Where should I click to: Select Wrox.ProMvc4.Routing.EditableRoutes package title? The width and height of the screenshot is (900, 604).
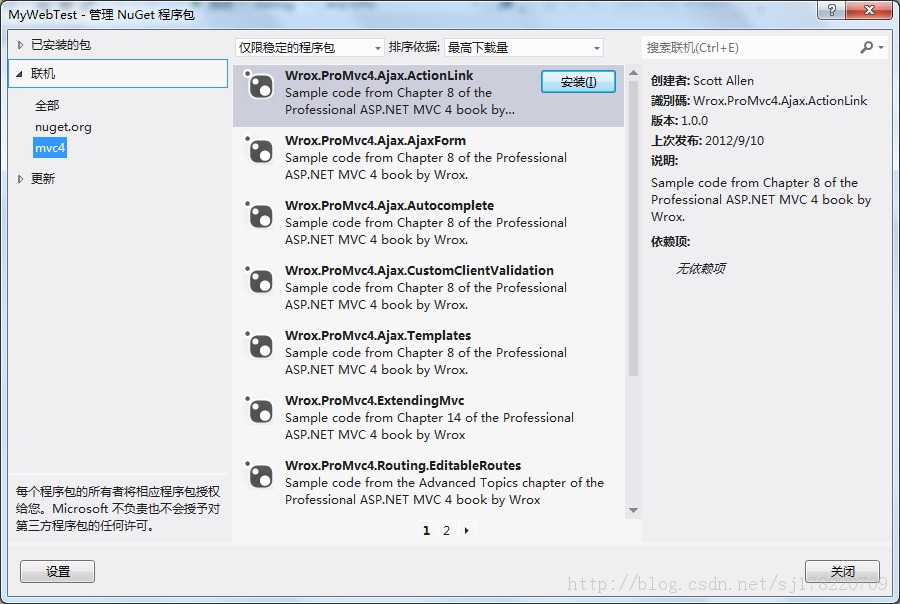point(403,465)
